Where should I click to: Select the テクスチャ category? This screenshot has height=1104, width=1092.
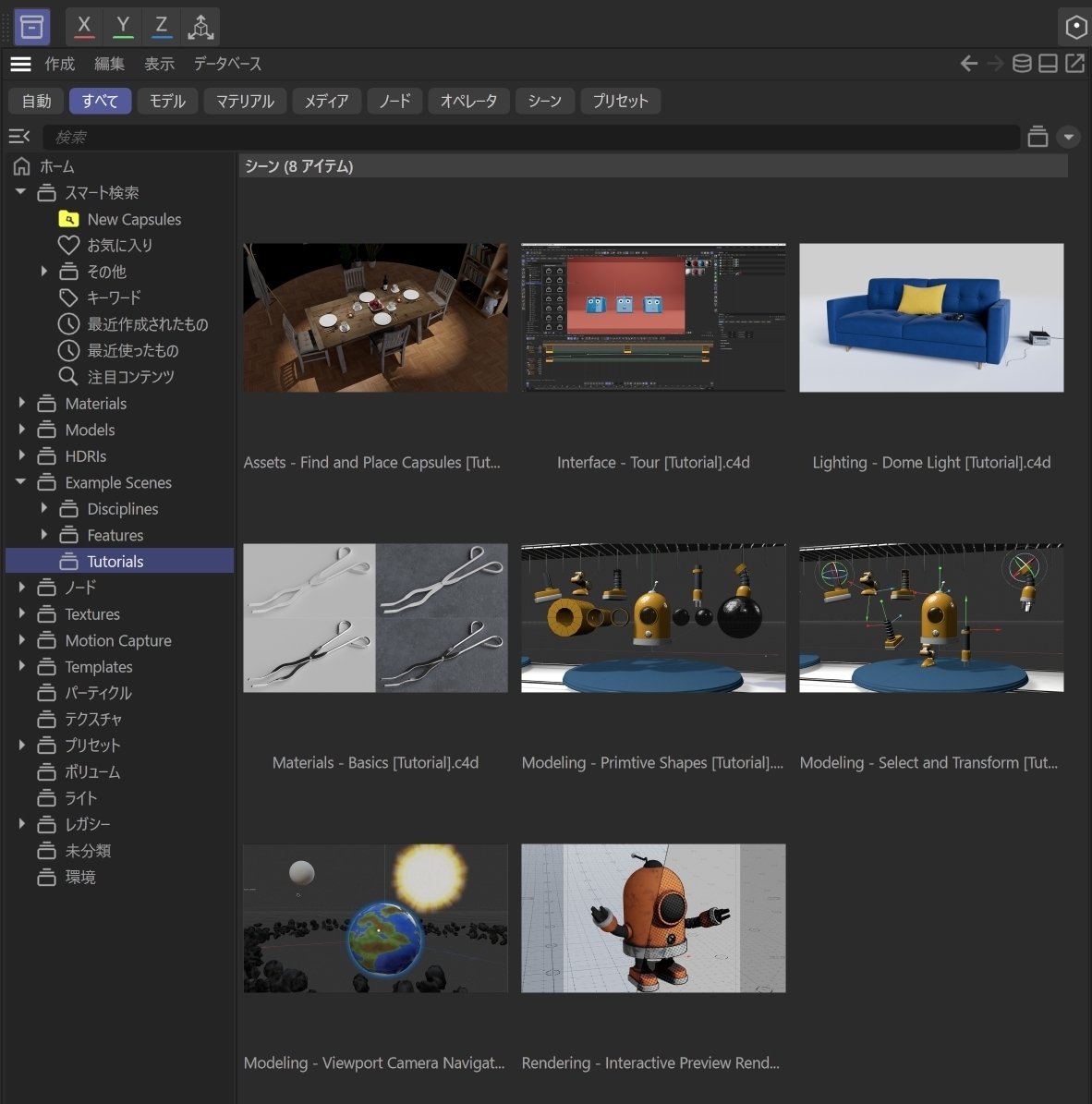(x=93, y=720)
